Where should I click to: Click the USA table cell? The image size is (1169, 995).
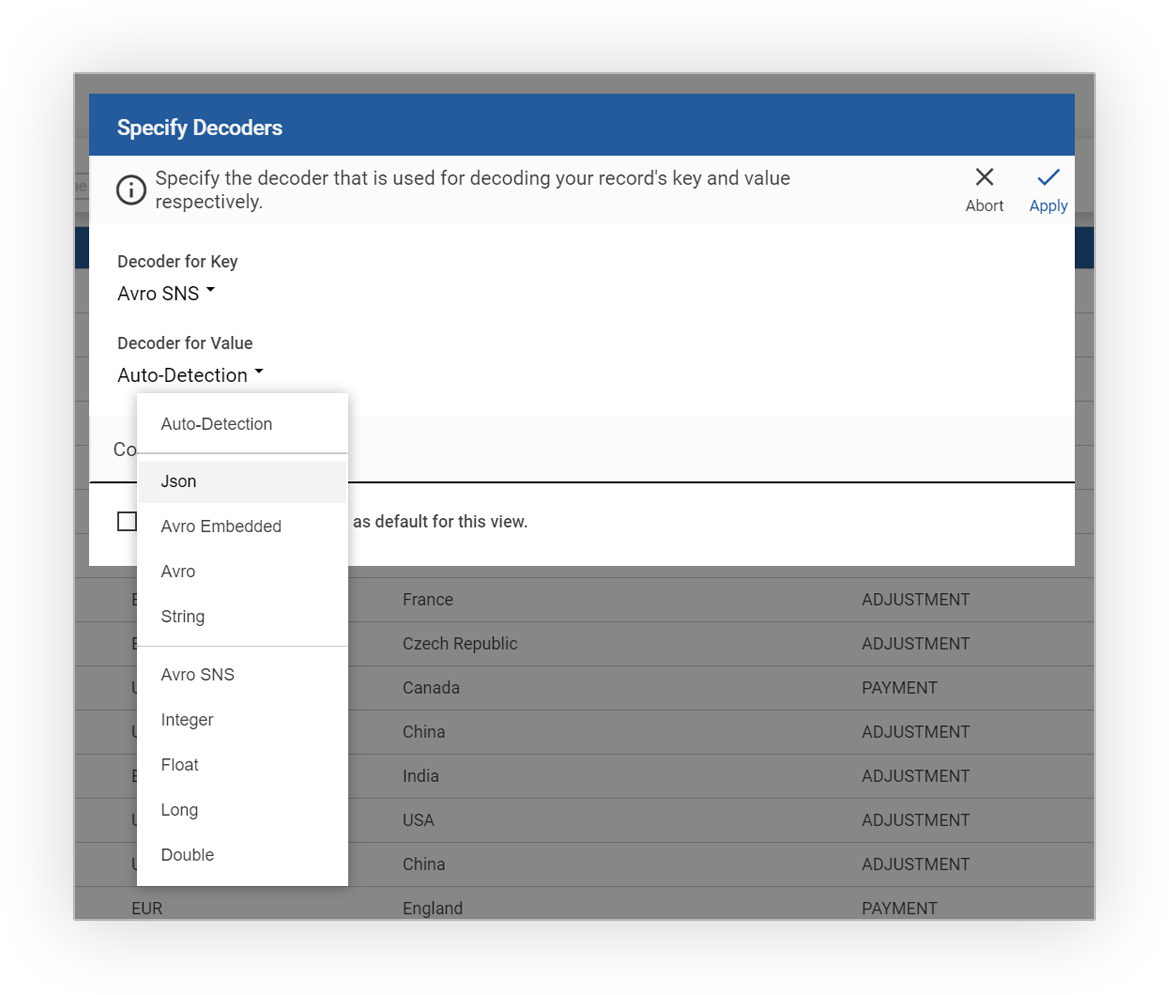tap(418, 820)
